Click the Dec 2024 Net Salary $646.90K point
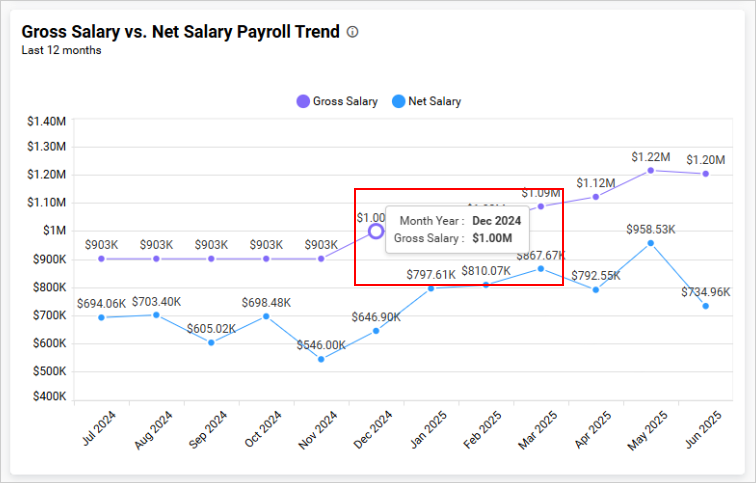This screenshot has height=483, width=756. coord(376,331)
